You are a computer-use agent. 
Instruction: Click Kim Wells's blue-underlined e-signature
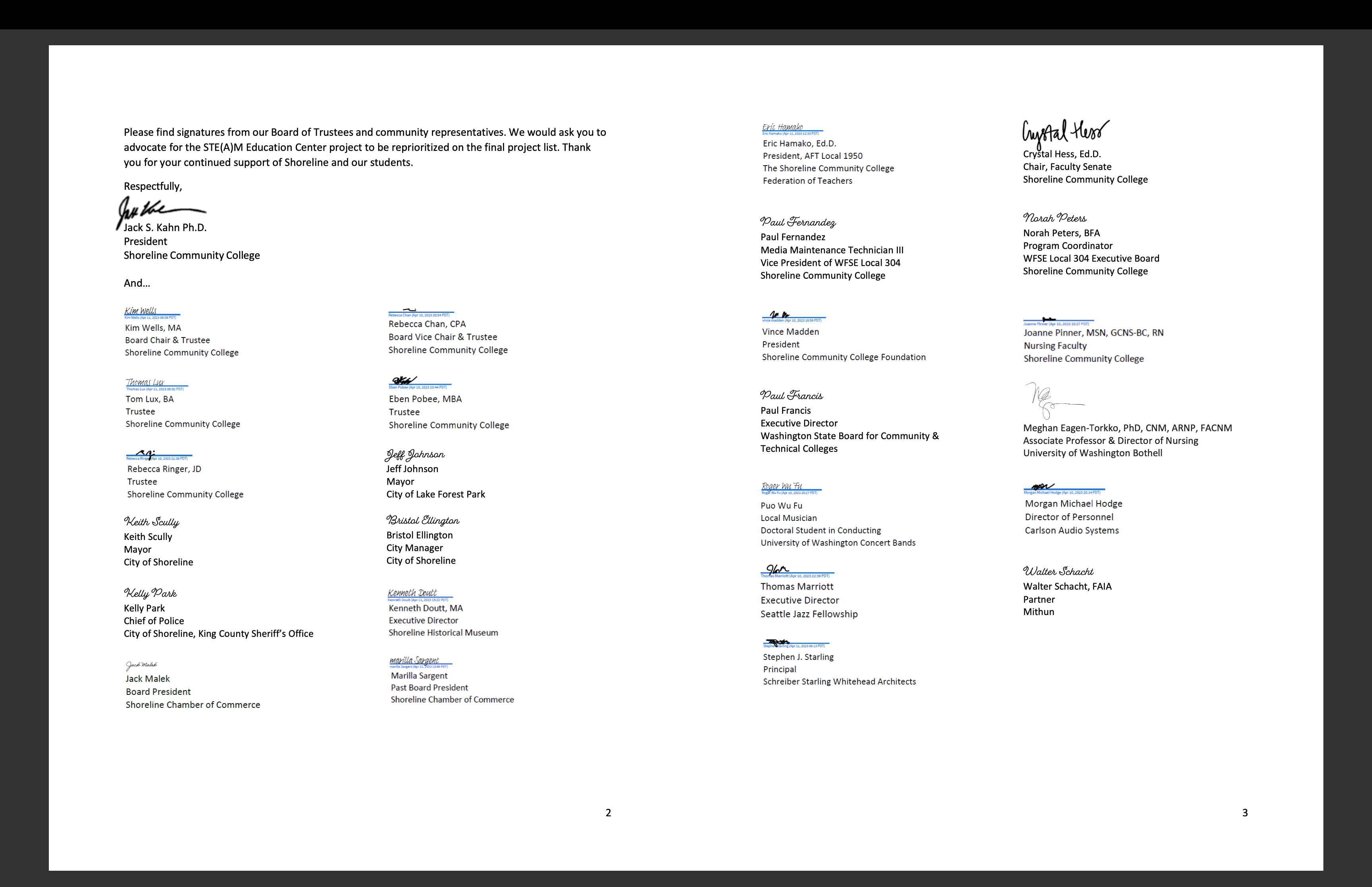[x=141, y=311]
